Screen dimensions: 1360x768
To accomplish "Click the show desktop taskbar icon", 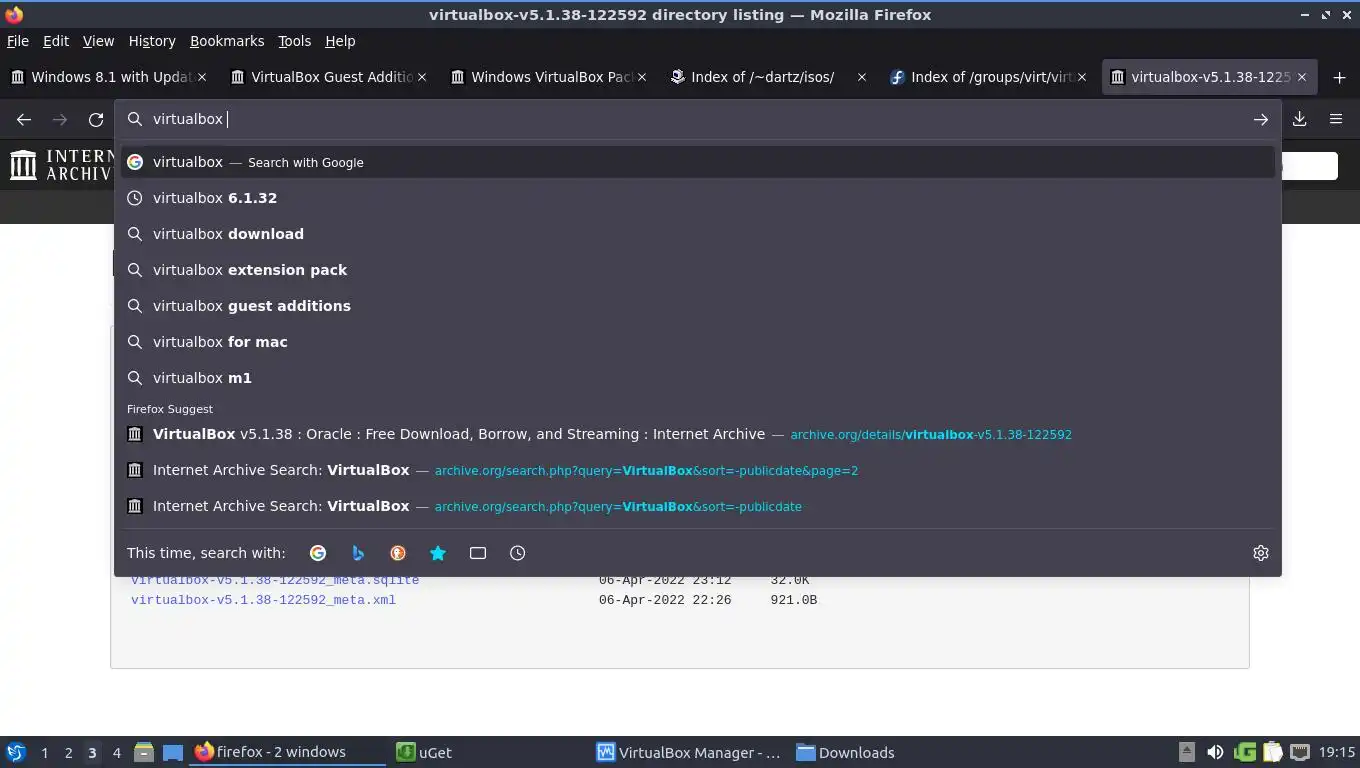I will (173, 752).
